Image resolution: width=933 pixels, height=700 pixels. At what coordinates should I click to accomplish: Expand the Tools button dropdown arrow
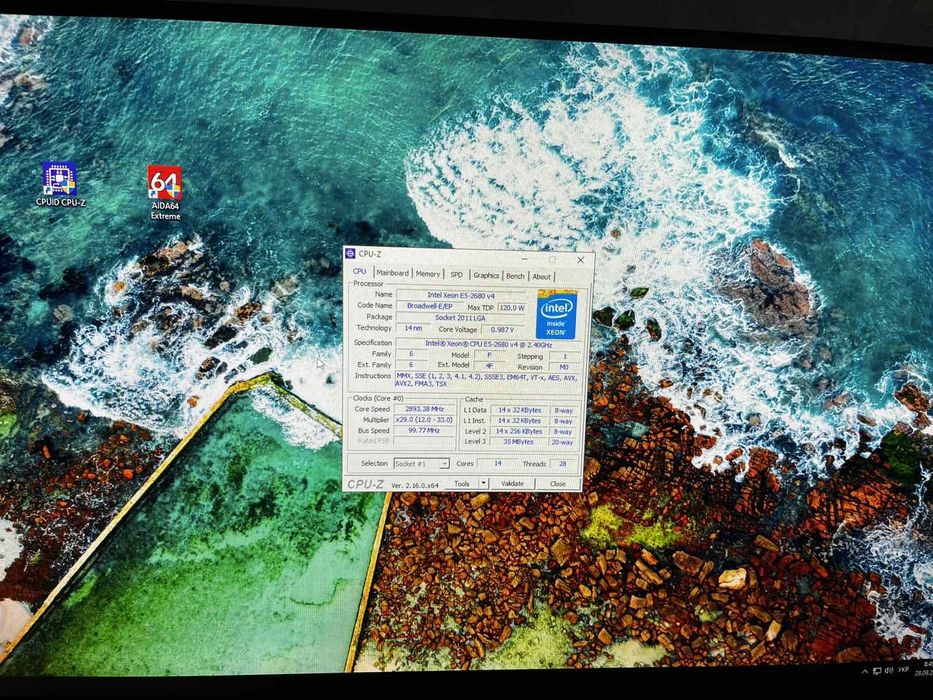(484, 483)
